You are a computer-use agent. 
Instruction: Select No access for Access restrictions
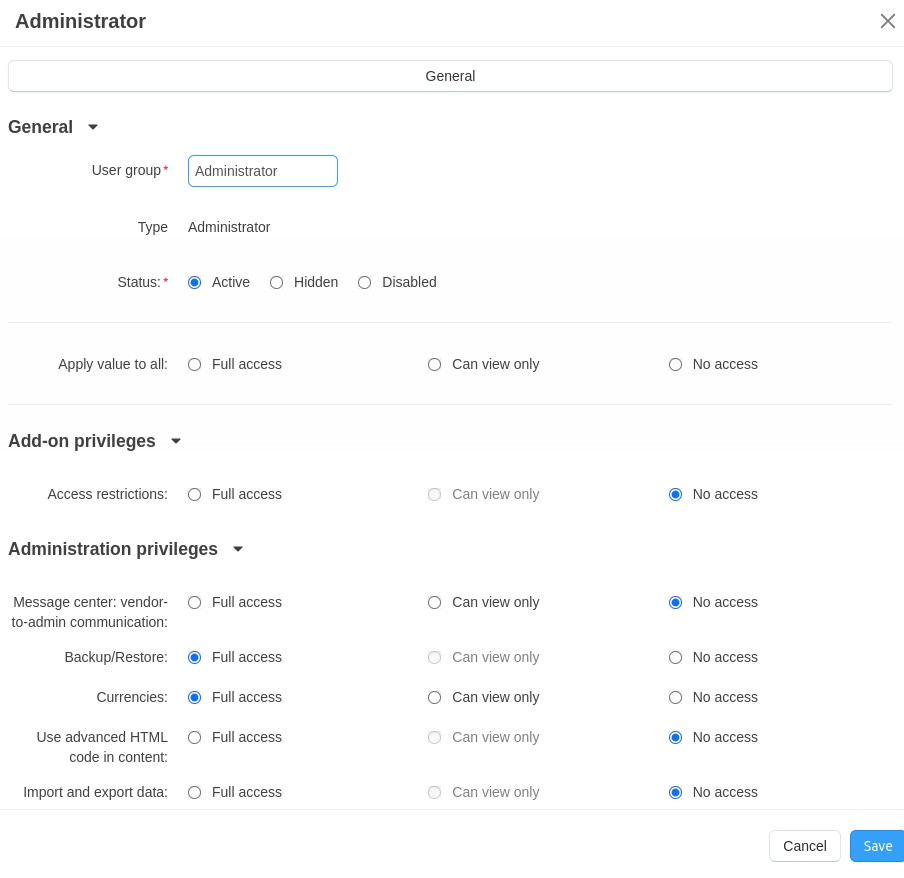point(675,495)
